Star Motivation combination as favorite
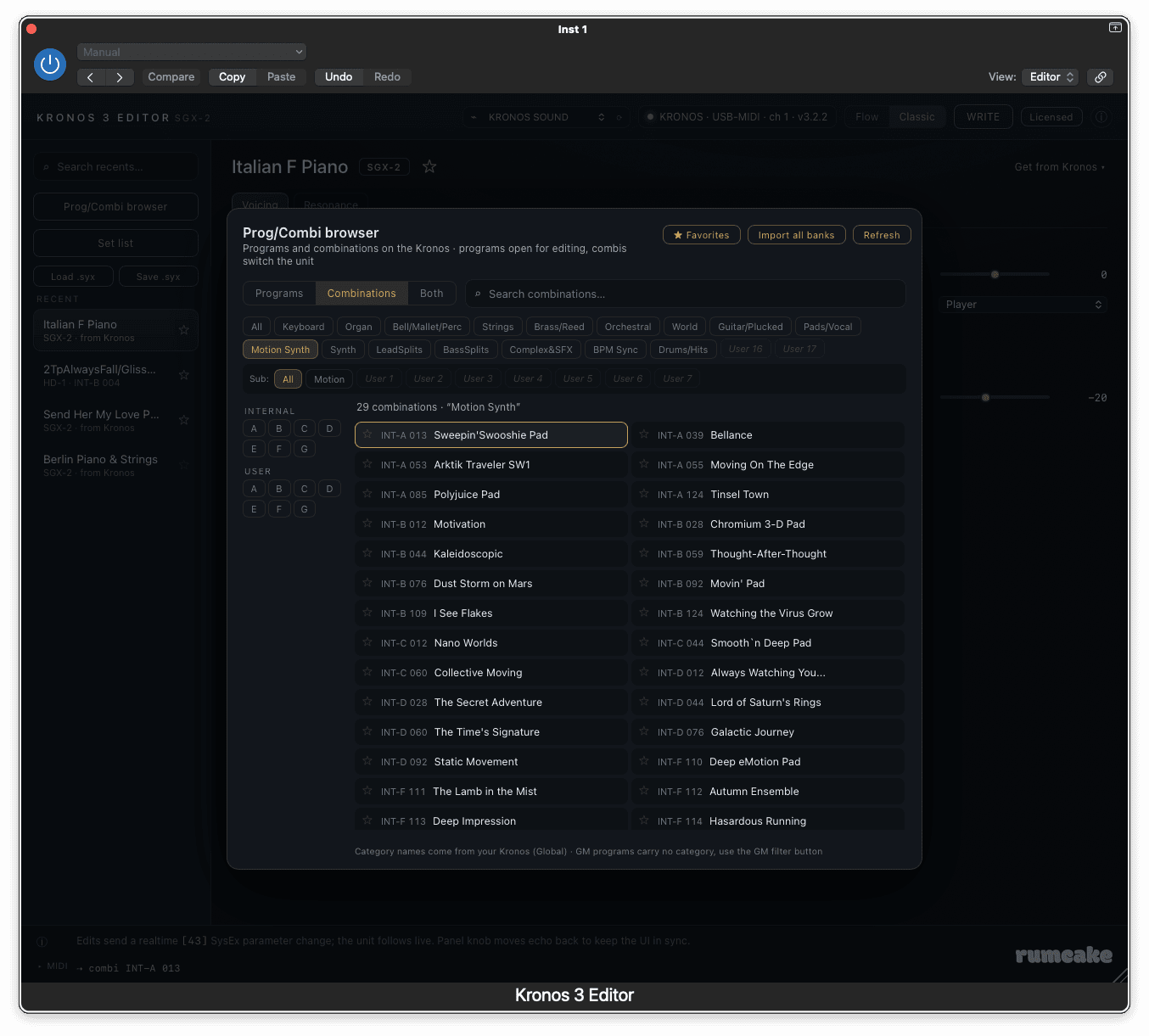1149x1036 pixels. 367,524
